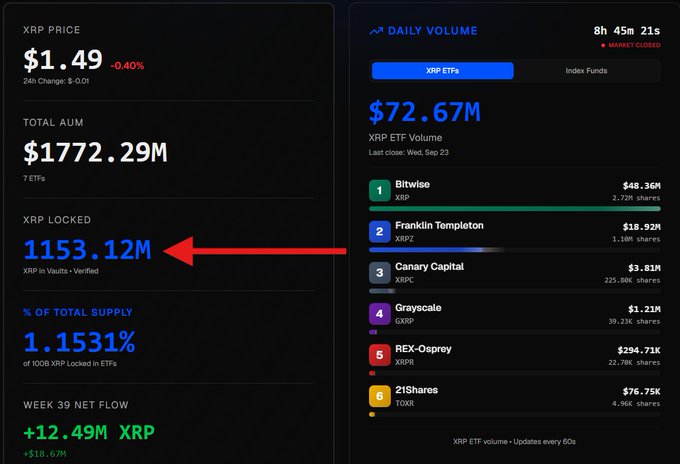Click the Bitwise green volume bar
The image size is (680, 464).
coord(514,209)
